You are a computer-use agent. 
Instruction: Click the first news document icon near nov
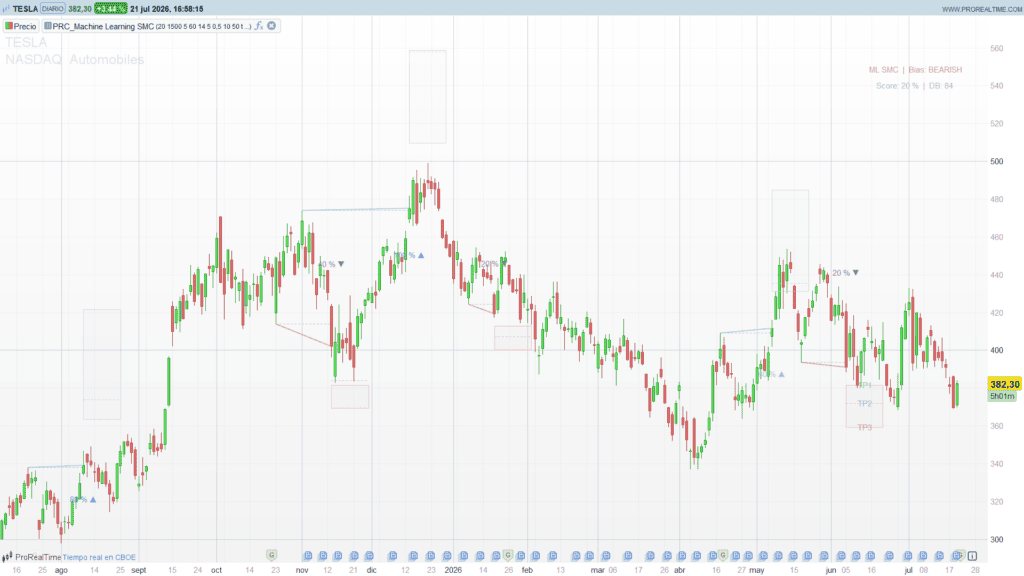tap(308, 556)
